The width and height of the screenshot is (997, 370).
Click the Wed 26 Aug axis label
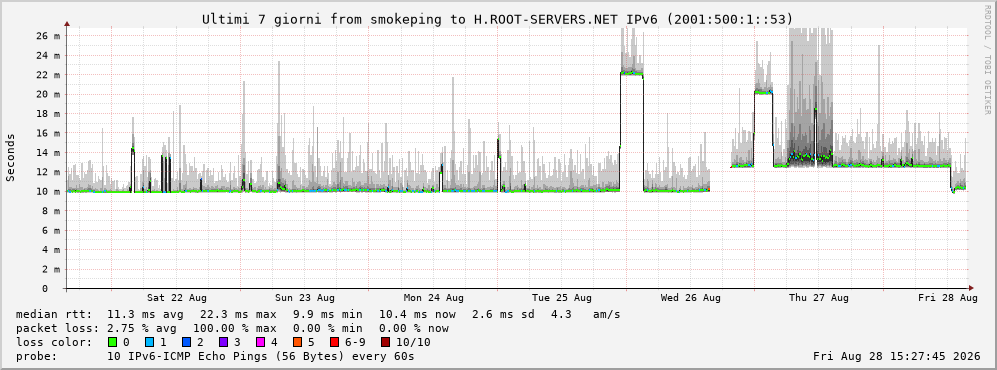[x=691, y=298]
